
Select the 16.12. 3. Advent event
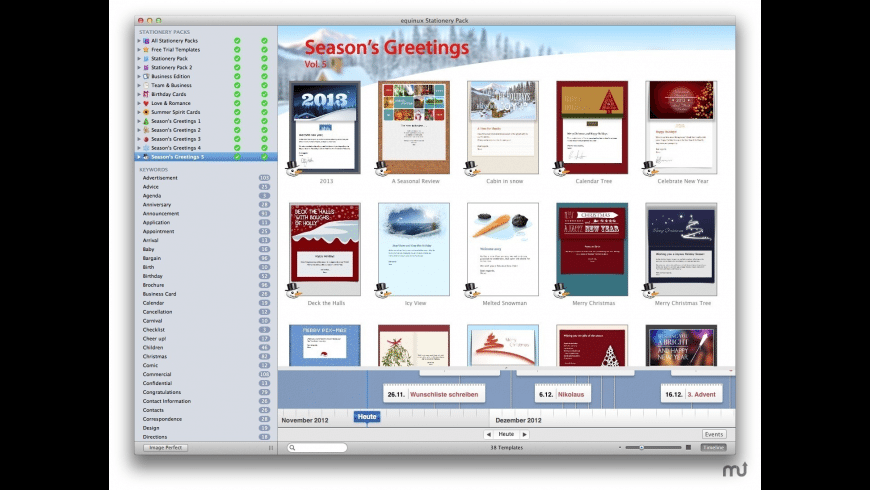pos(691,395)
